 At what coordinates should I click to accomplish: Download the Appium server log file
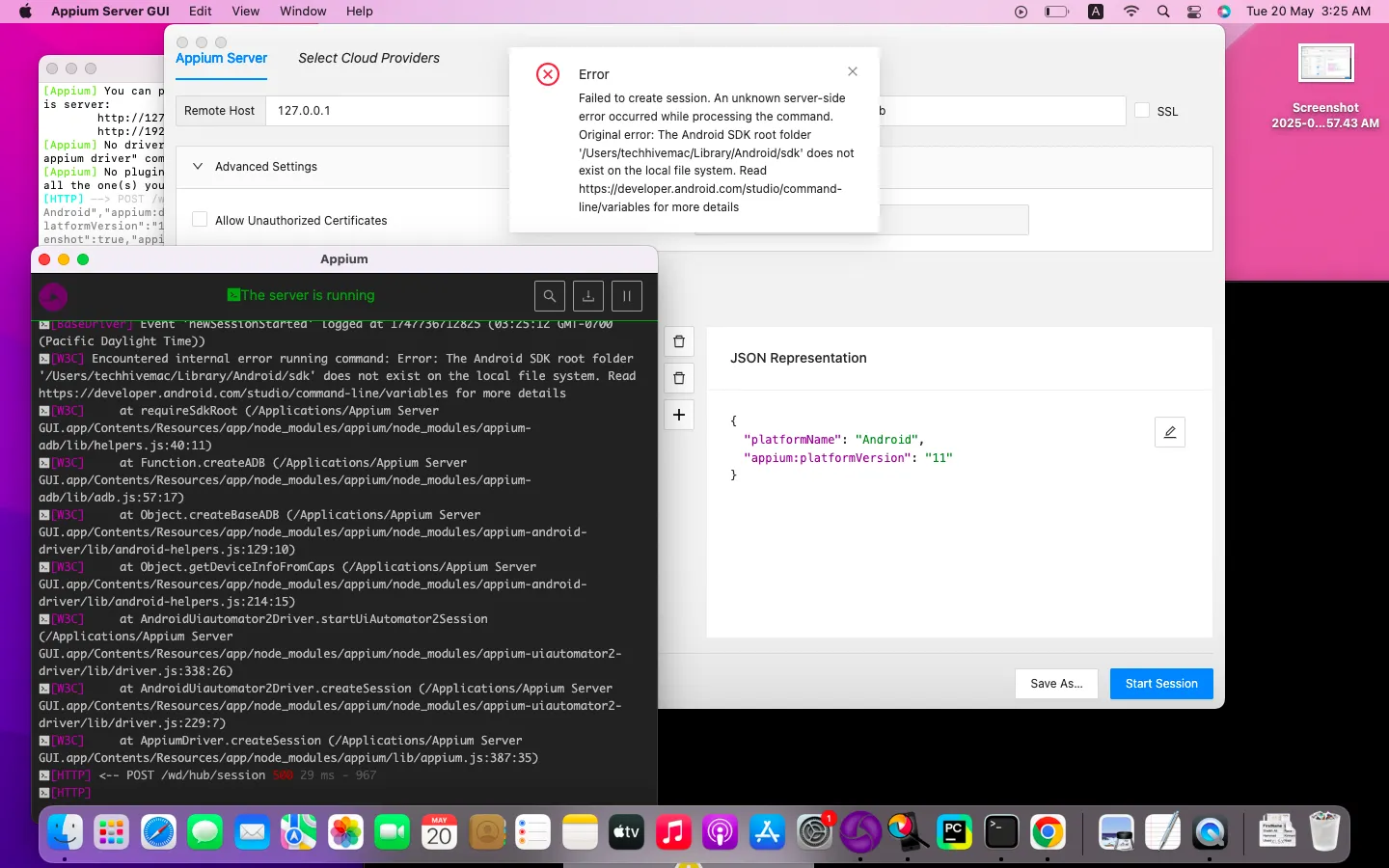click(x=588, y=296)
